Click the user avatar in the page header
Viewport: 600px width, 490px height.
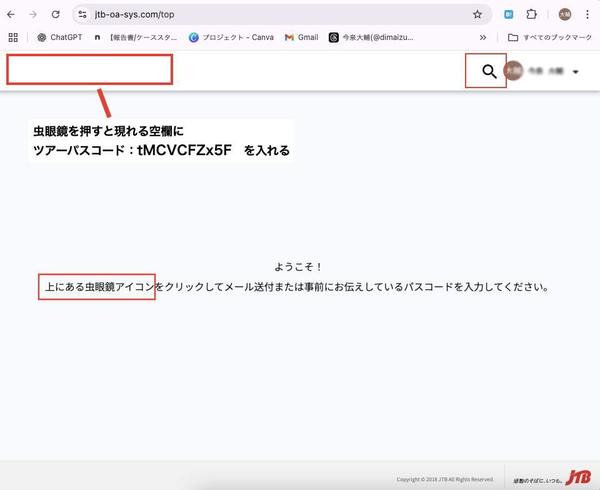513,70
